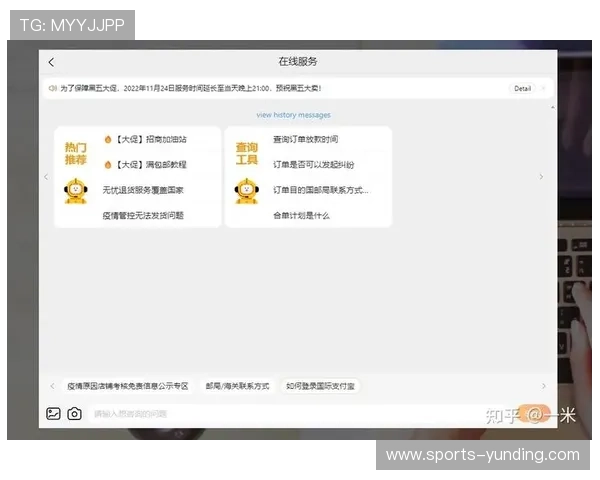The width and height of the screenshot is (600, 480).
Task: Select 合单计划是什么 entry
Action: (301, 216)
